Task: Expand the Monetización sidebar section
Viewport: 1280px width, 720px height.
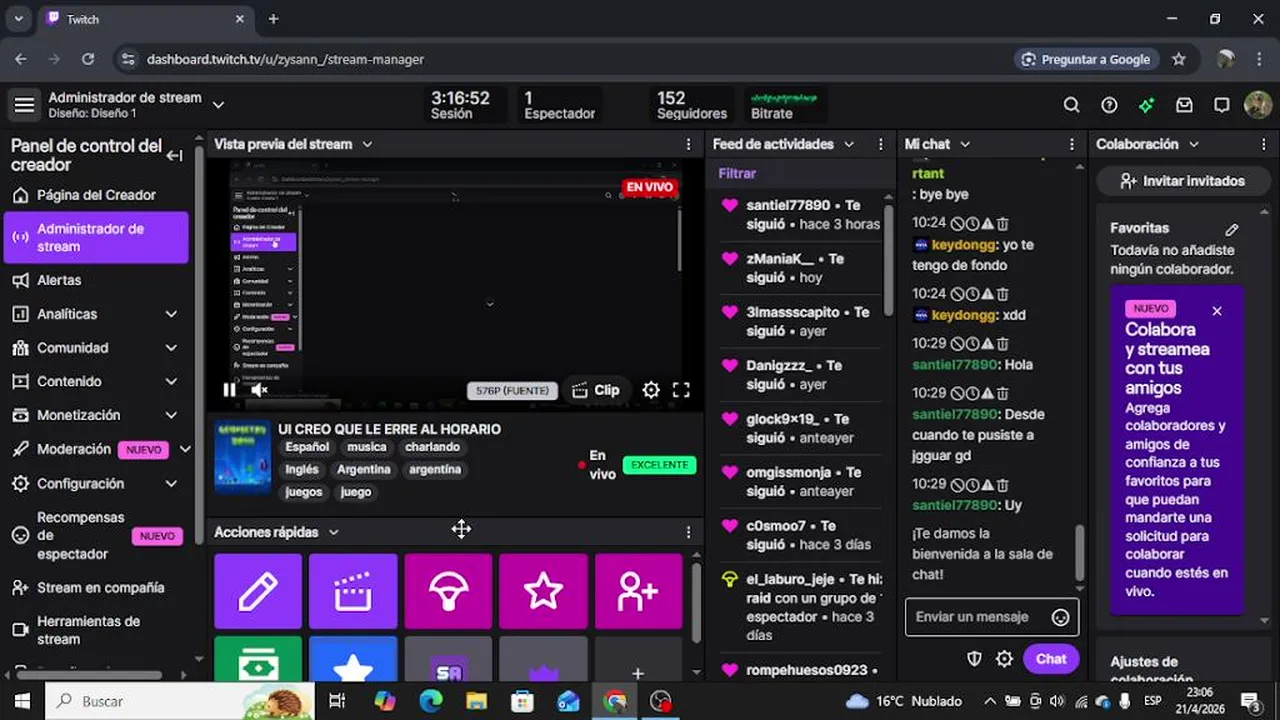Action: point(171,415)
